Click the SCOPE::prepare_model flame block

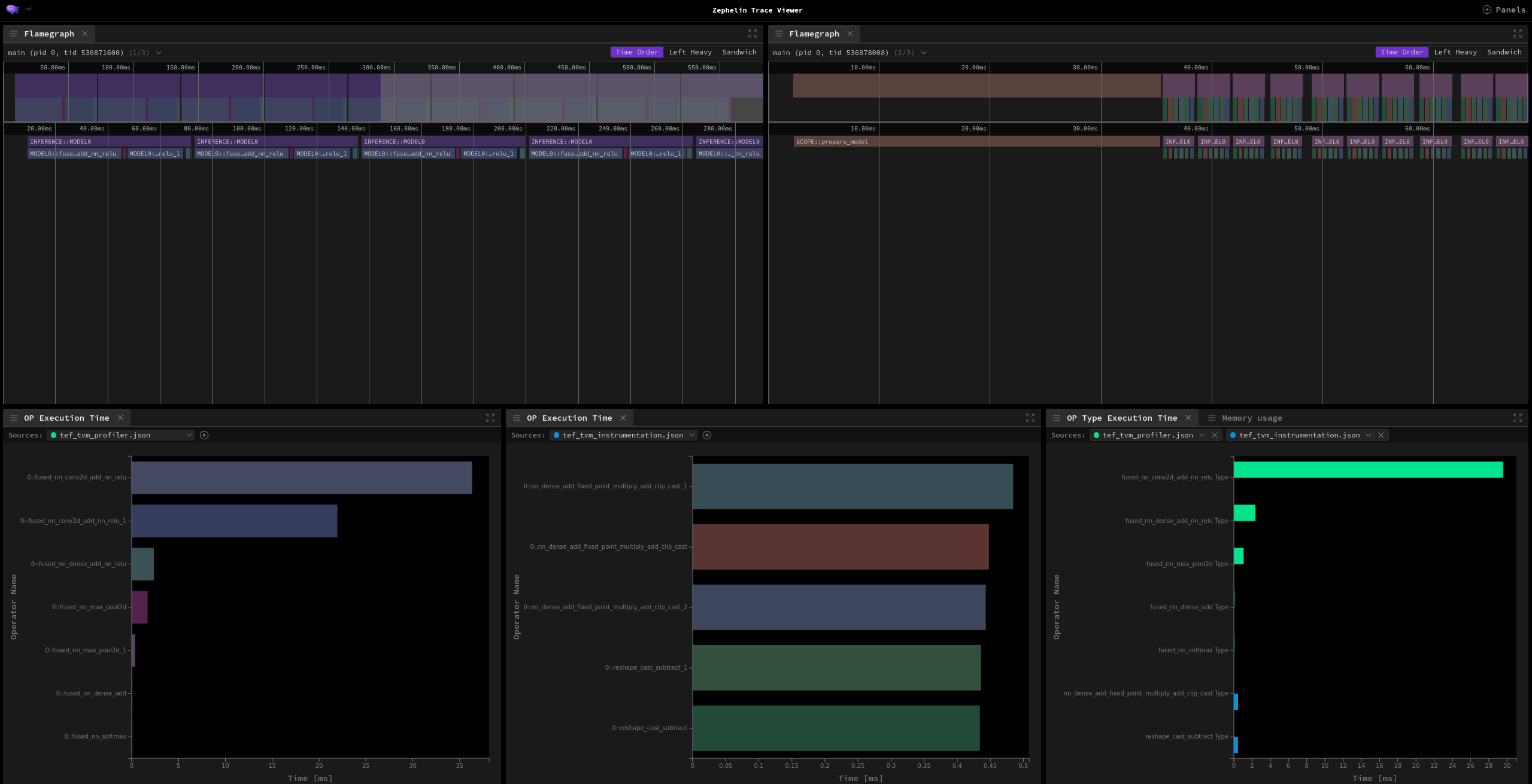pos(977,142)
